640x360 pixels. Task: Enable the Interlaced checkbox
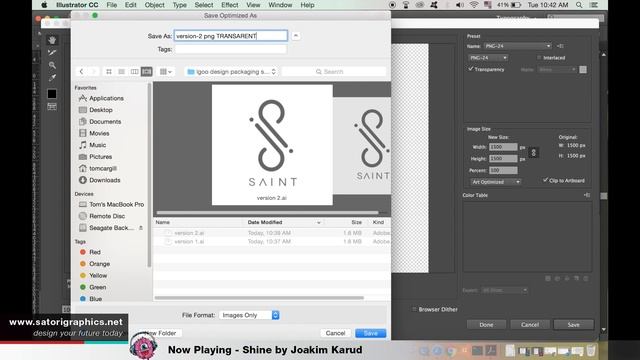[x=539, y=58]
